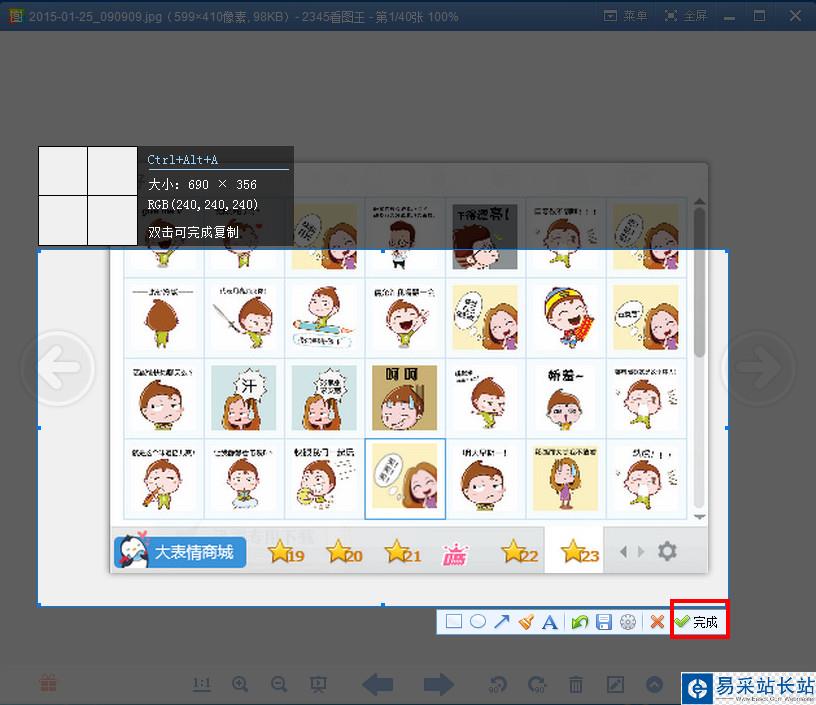Click the gift icon at bottom left
The width and height of the screenshot is (816, 705).
pos(48,683)
